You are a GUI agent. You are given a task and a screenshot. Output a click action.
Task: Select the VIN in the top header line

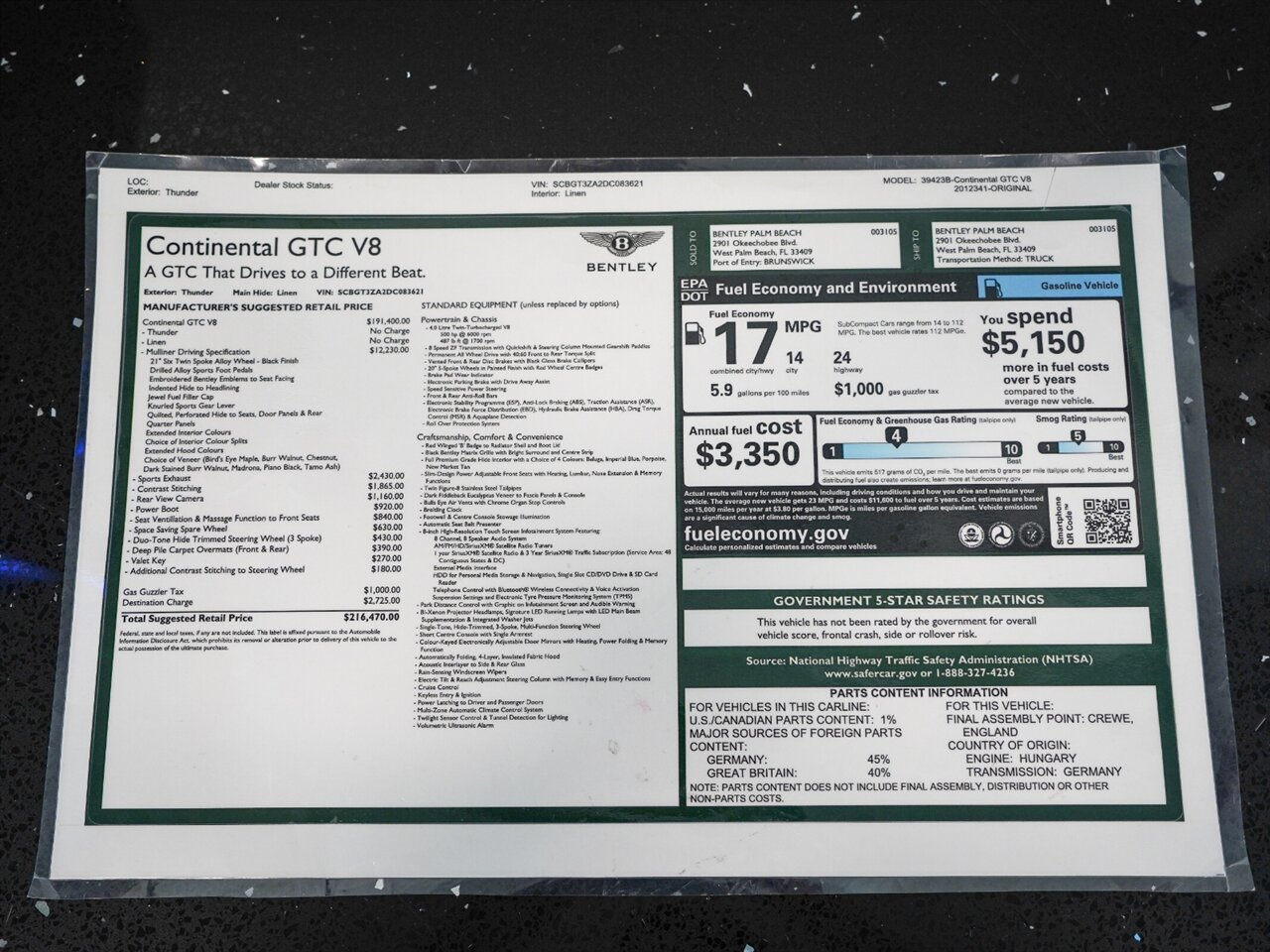(588, 183)
